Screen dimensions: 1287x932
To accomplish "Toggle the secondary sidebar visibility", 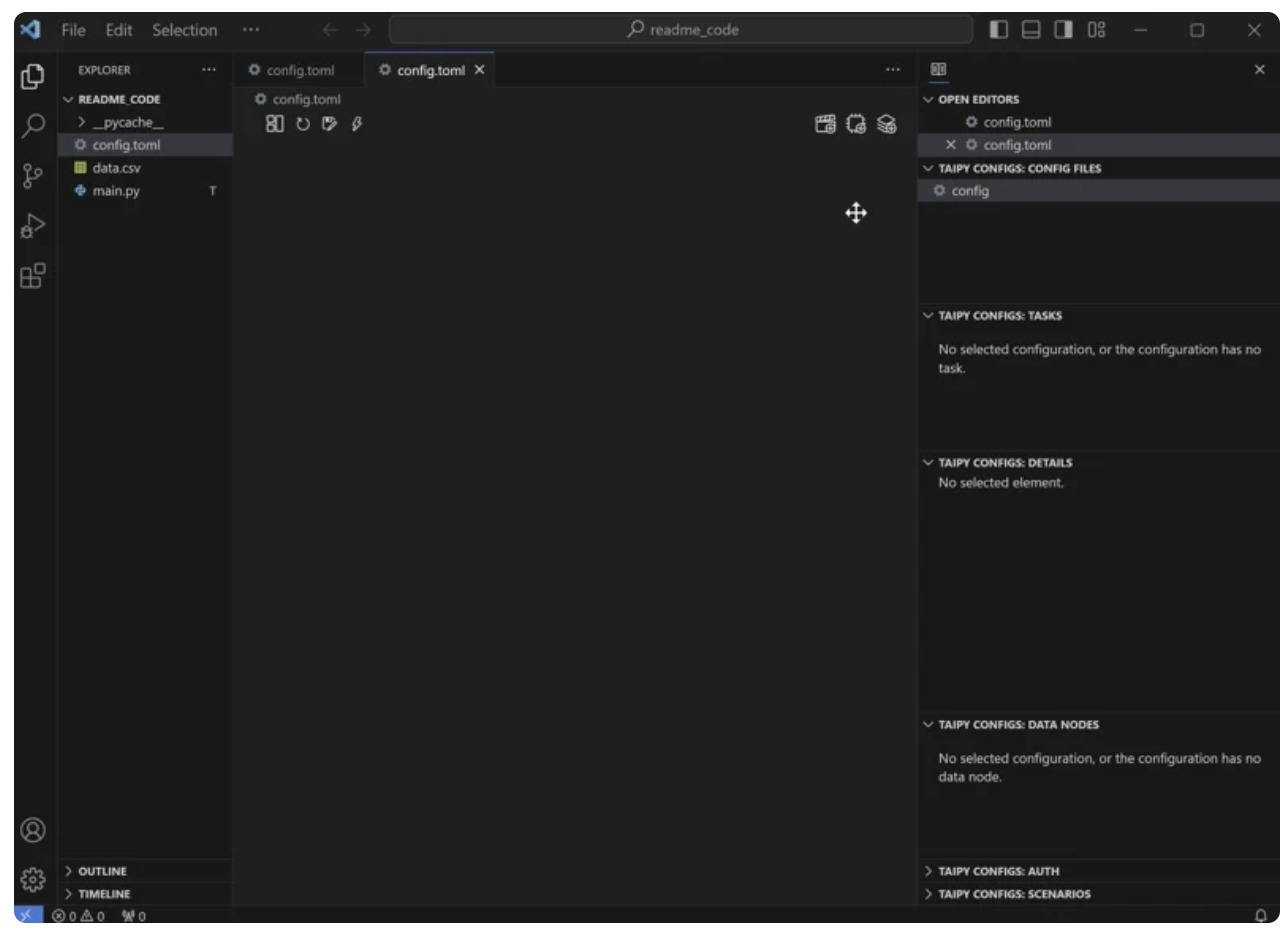I will [x=1064, y=30].
